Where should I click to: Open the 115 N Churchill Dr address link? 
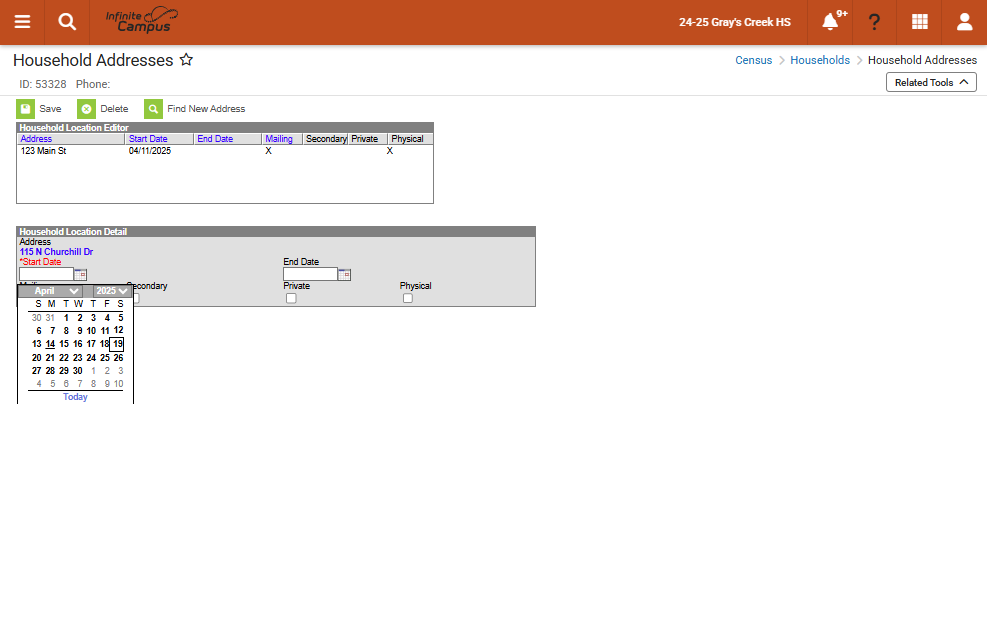coord(56,252)
